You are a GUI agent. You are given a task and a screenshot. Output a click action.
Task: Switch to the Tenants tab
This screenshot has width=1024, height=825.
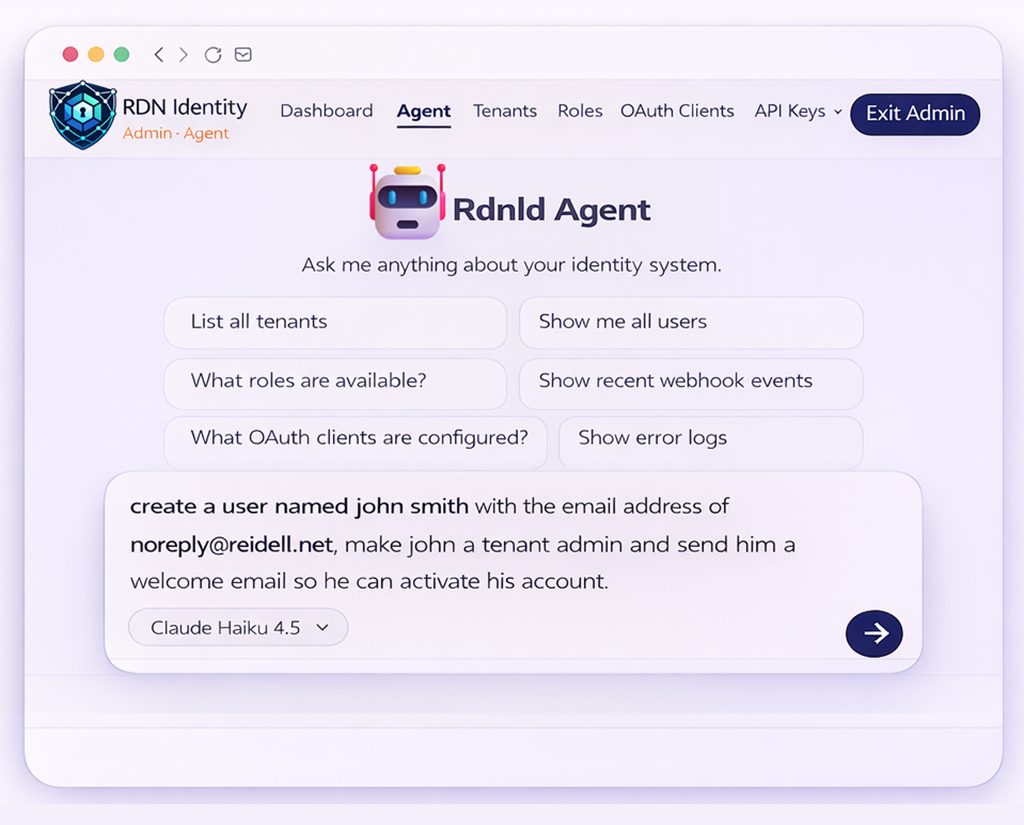(504, 111)
